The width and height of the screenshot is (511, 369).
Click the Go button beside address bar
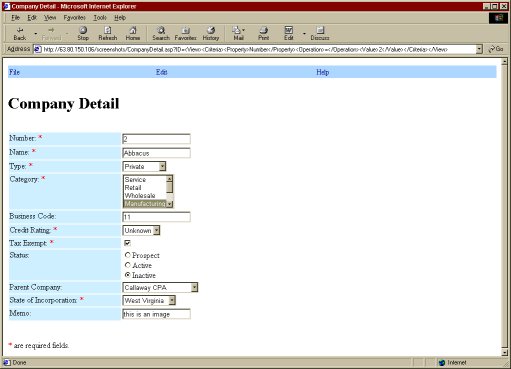tap(495, 49)
